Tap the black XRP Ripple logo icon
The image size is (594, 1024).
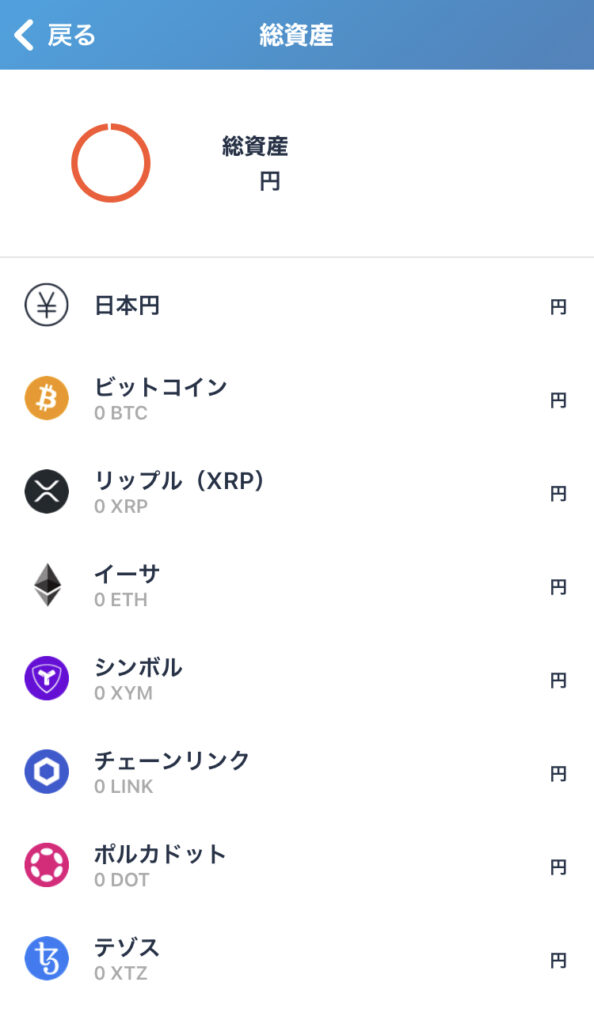pyautogui.click(x=46, y=492)
